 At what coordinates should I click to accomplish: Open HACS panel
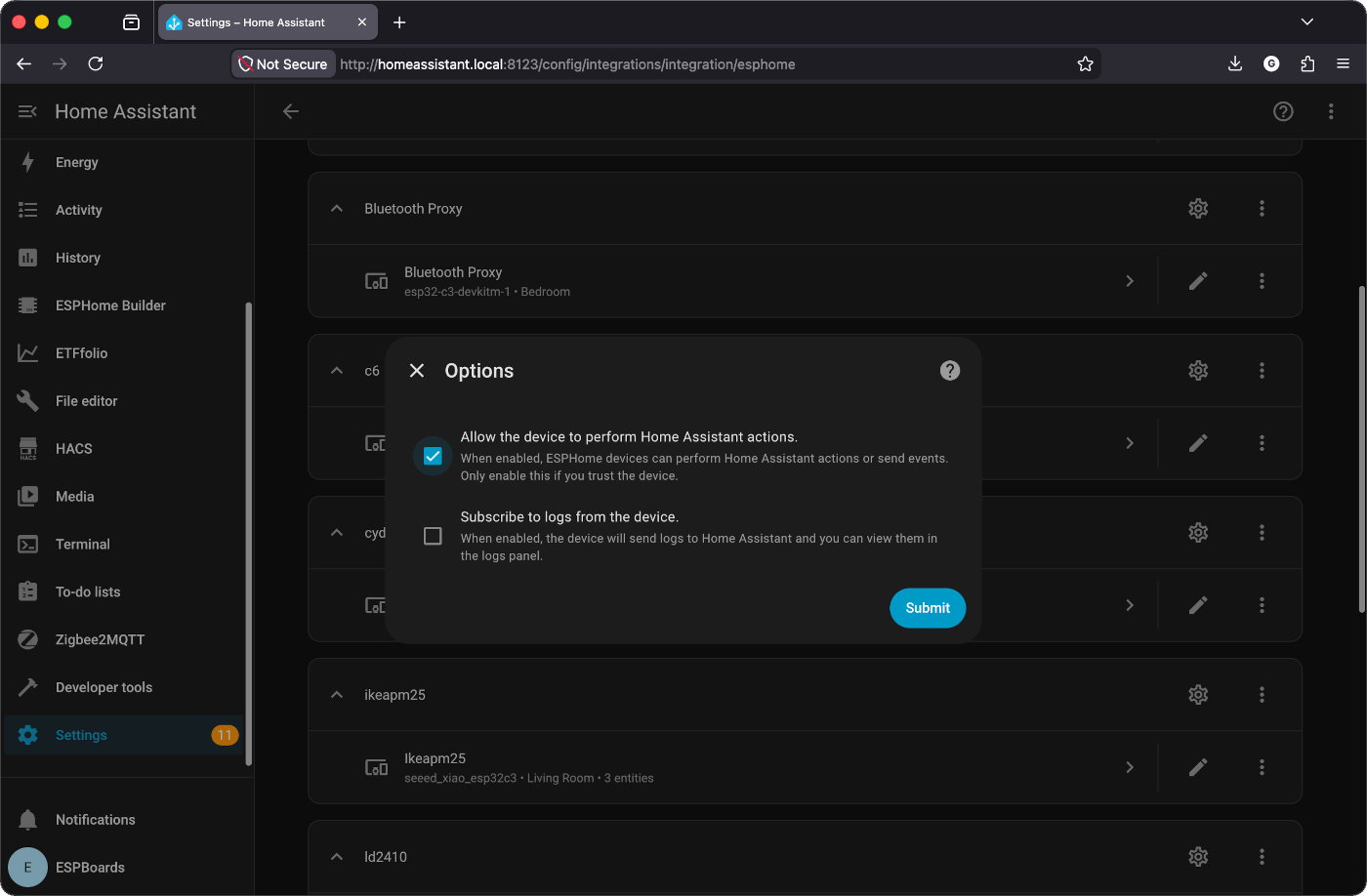coord(123,449)
